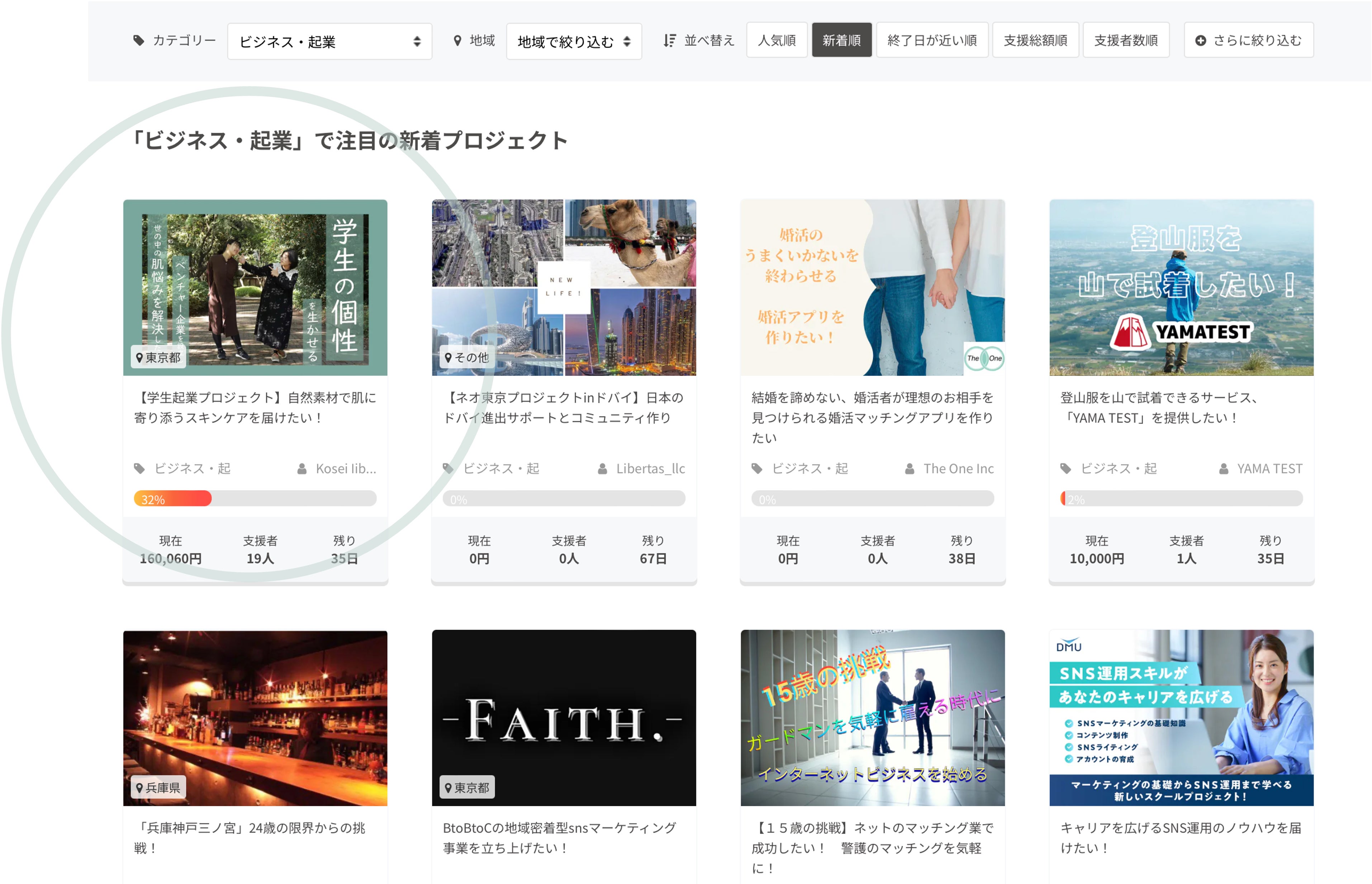Open the ビジネス・起業 category dropdown

329,41
